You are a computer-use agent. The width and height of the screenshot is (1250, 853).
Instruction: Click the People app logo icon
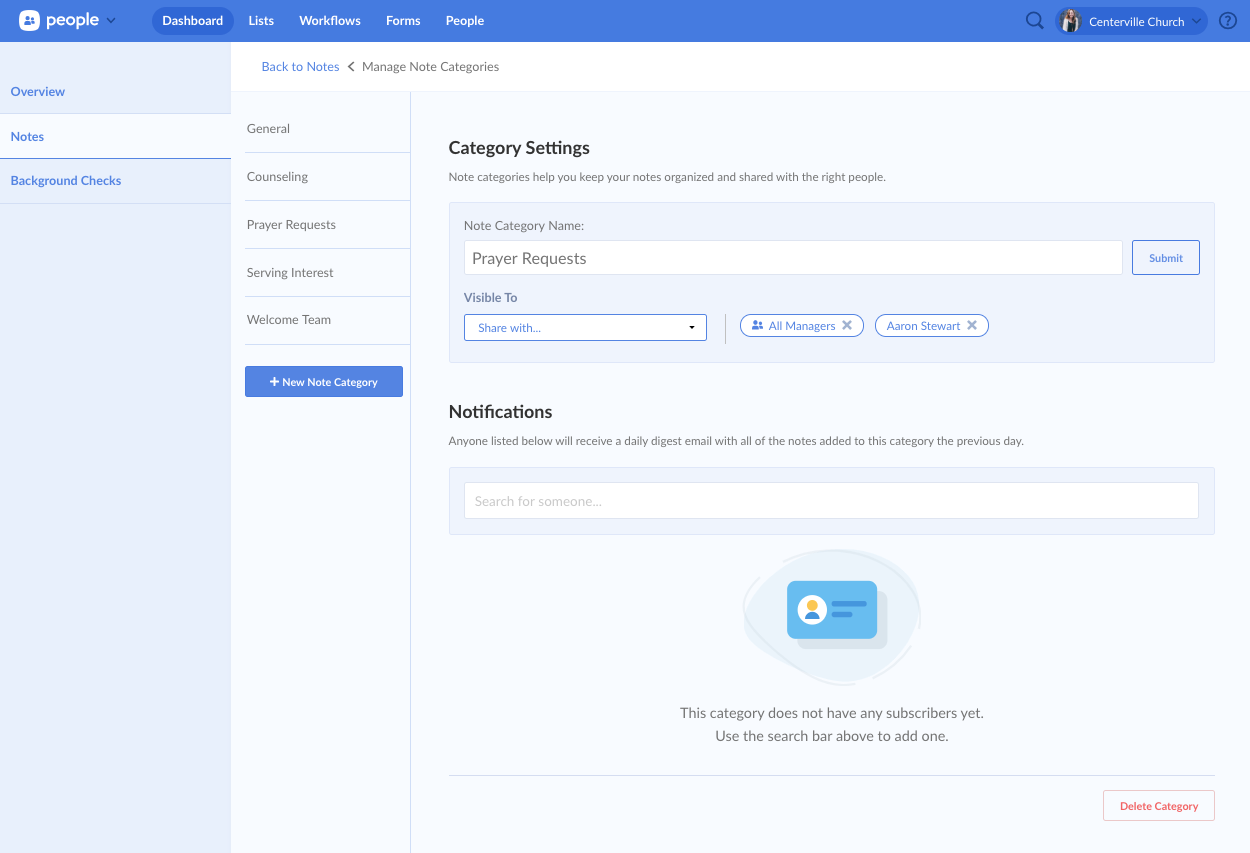tap(29, 21)
